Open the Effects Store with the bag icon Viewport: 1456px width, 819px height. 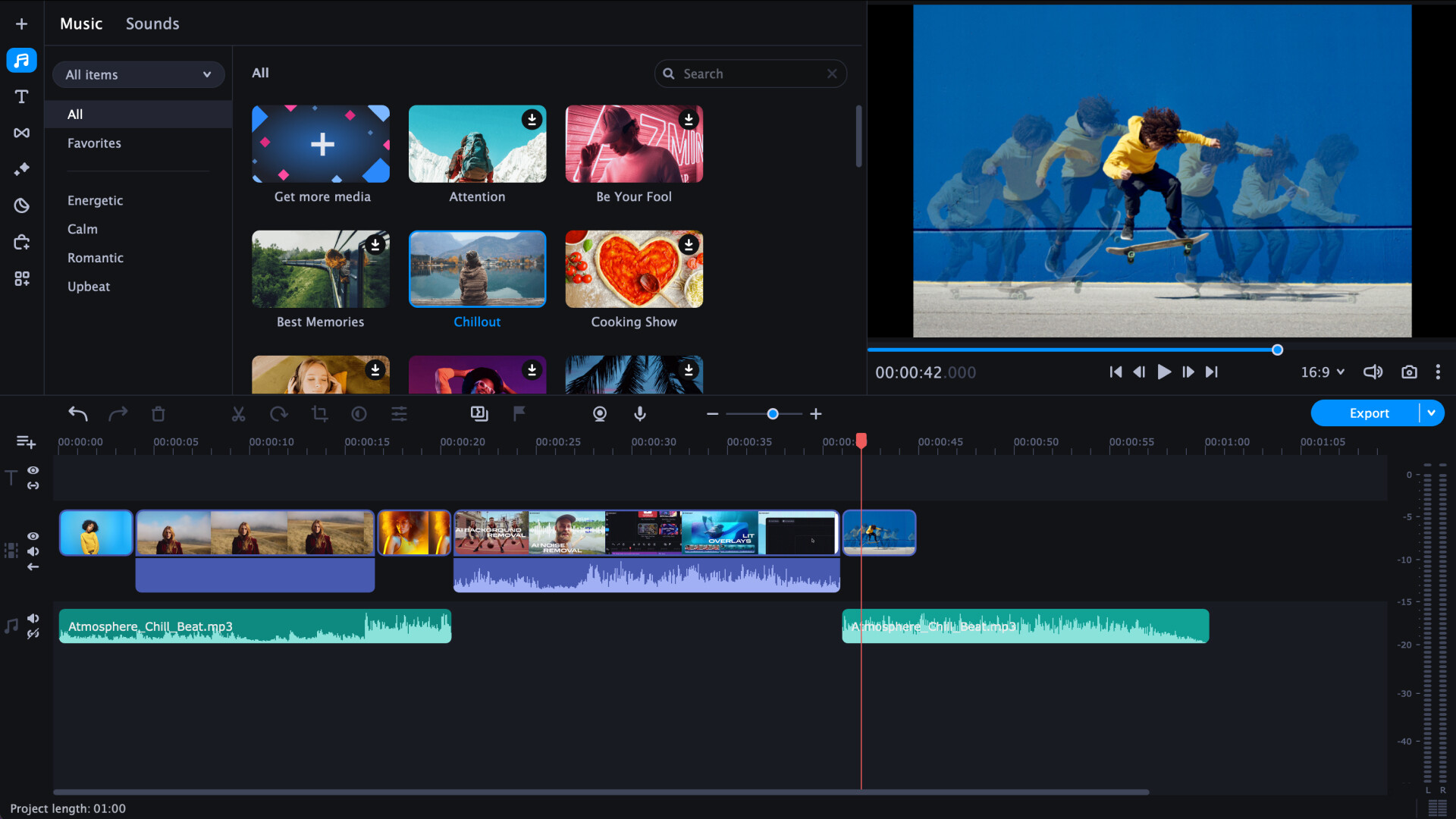(x=22, y=242)
